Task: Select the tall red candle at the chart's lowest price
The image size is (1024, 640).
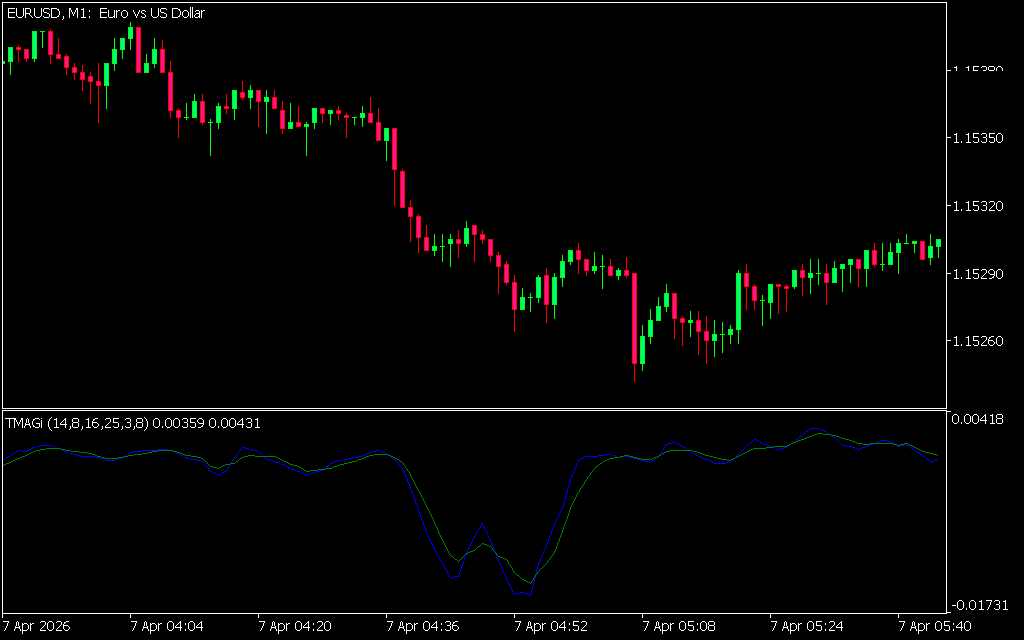Action: click(635, 318)
